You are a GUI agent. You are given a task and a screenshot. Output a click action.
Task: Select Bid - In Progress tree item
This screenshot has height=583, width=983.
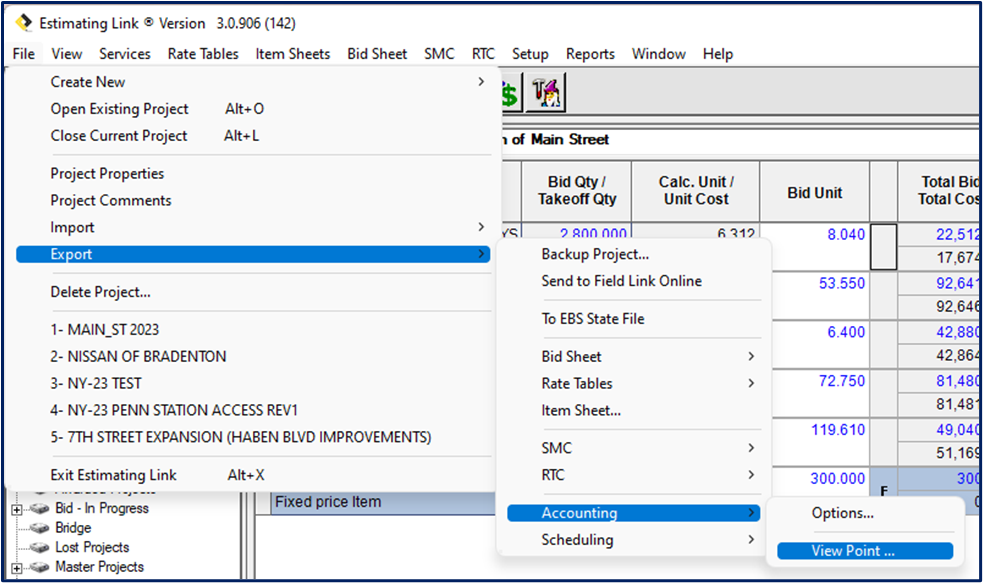(x=102, y=508)
